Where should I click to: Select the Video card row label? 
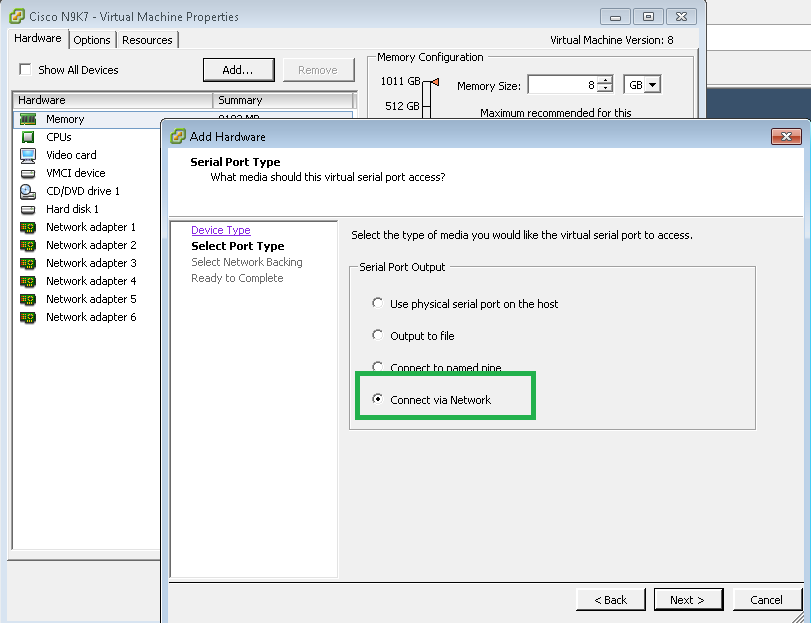point(71,155)
